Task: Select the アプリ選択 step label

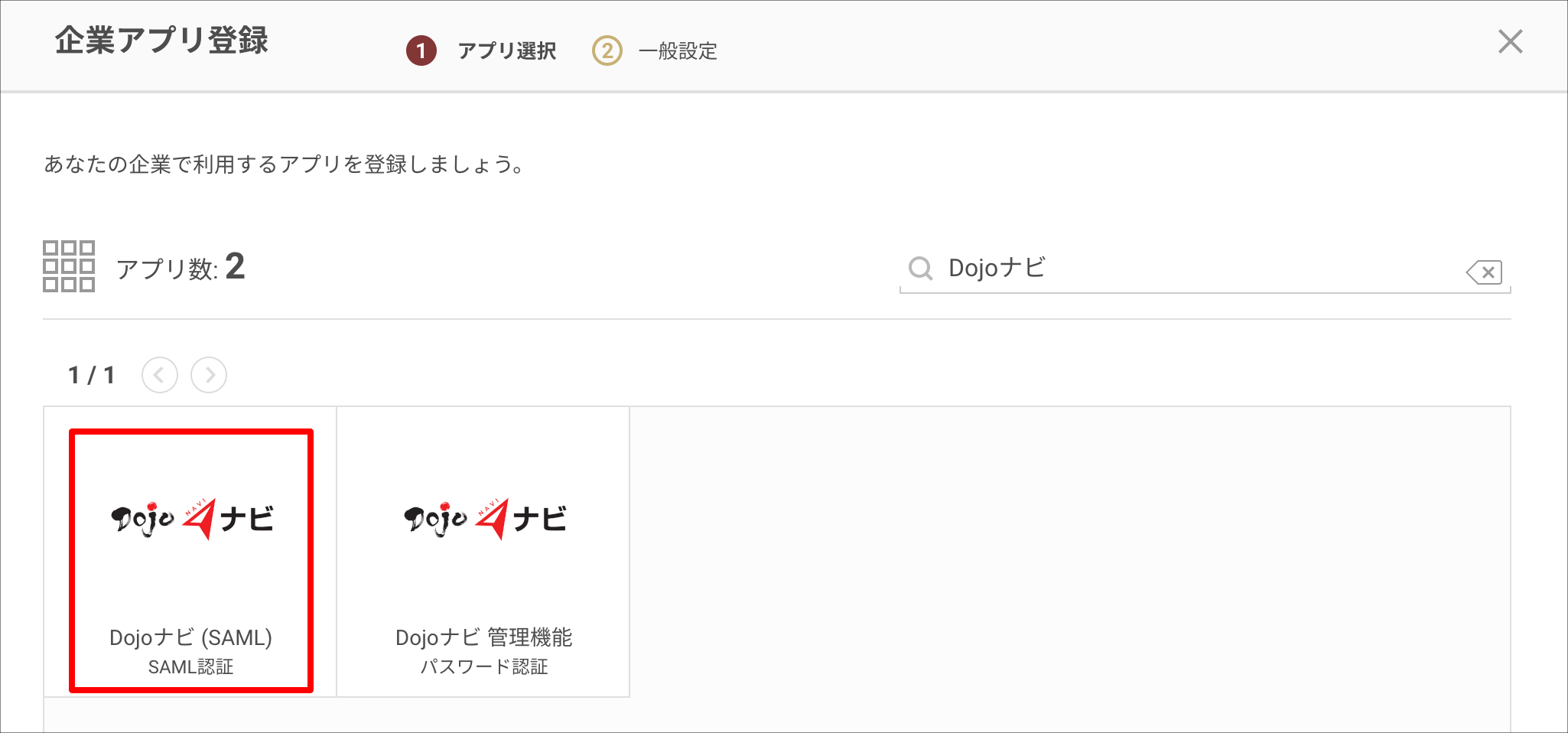Action: pos(506,51)
